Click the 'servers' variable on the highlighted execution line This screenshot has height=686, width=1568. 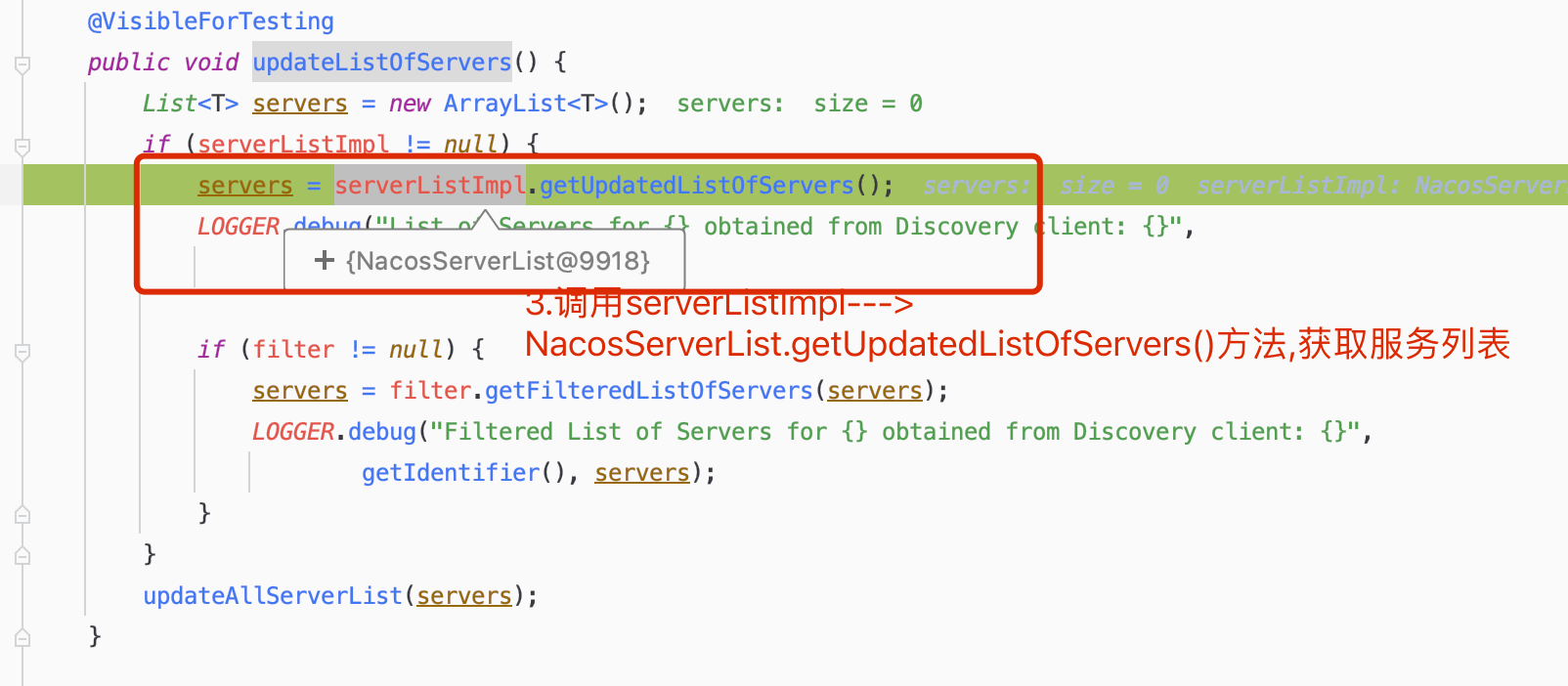tap(245, 186)
